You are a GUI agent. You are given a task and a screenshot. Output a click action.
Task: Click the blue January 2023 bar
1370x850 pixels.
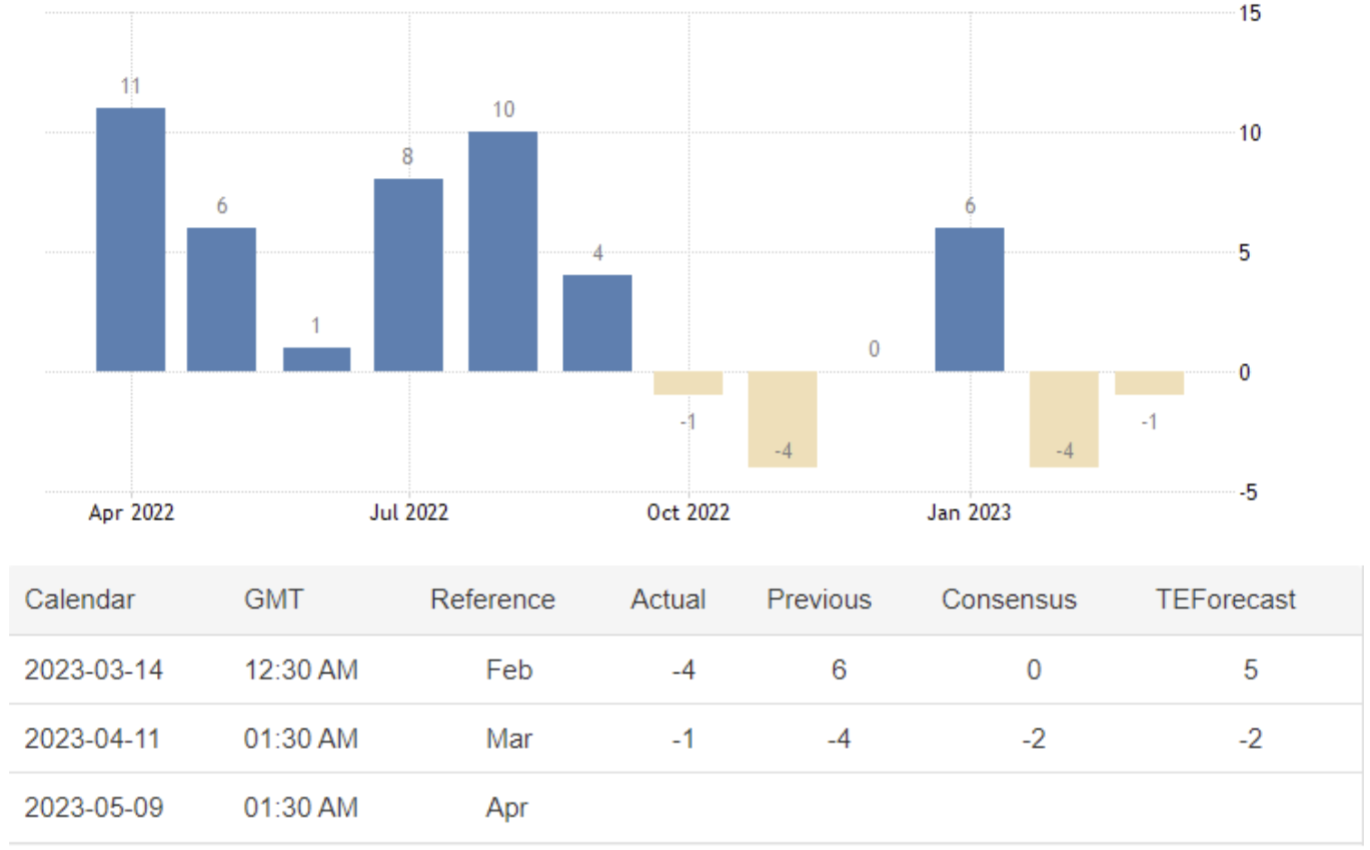coord(969,299)
